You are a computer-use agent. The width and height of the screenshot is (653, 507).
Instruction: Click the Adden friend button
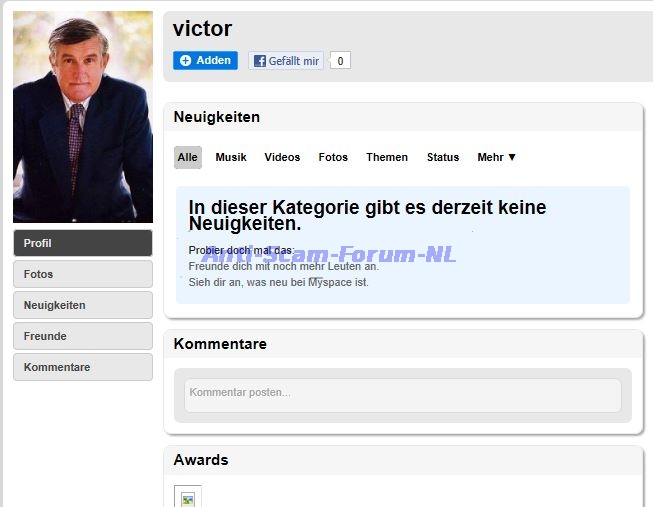(x=205, y=61)
